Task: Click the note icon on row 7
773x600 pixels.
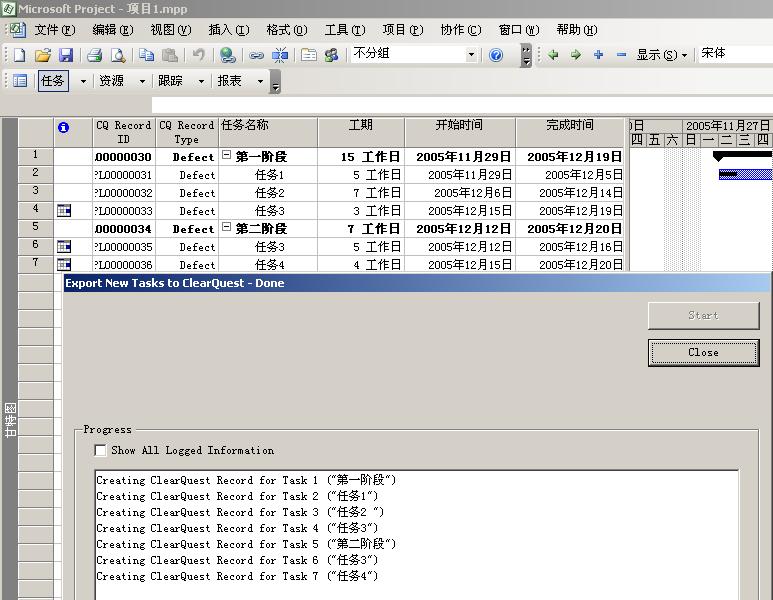Action: pos(64,264)
